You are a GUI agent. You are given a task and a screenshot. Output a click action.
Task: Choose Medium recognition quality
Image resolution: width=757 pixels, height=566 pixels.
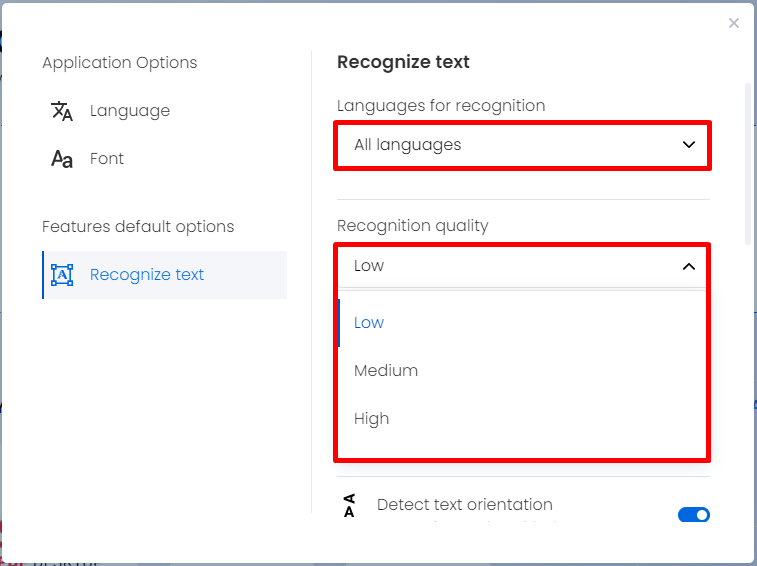[522, 370]
